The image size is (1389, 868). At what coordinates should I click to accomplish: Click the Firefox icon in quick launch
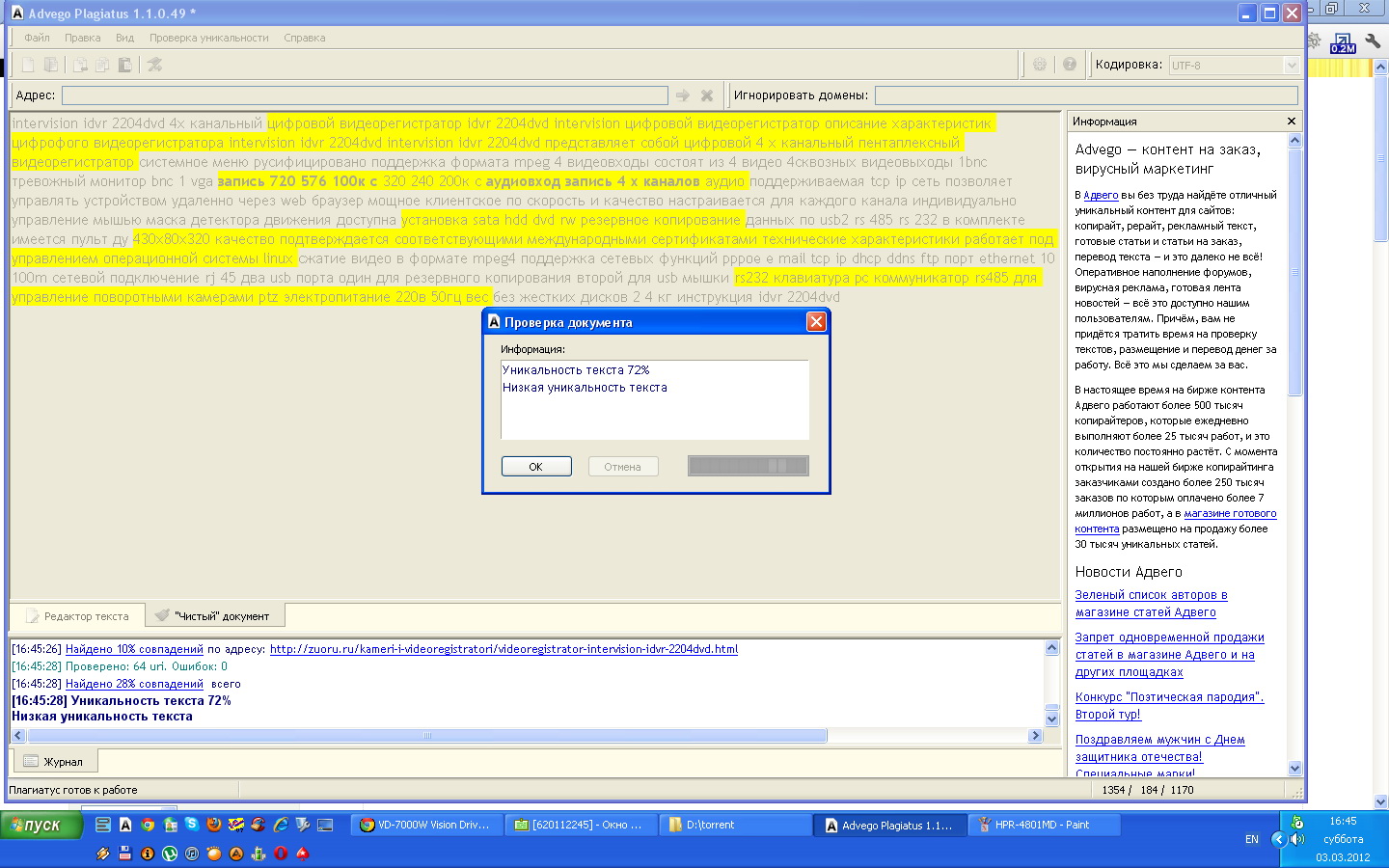pos(214,825)
